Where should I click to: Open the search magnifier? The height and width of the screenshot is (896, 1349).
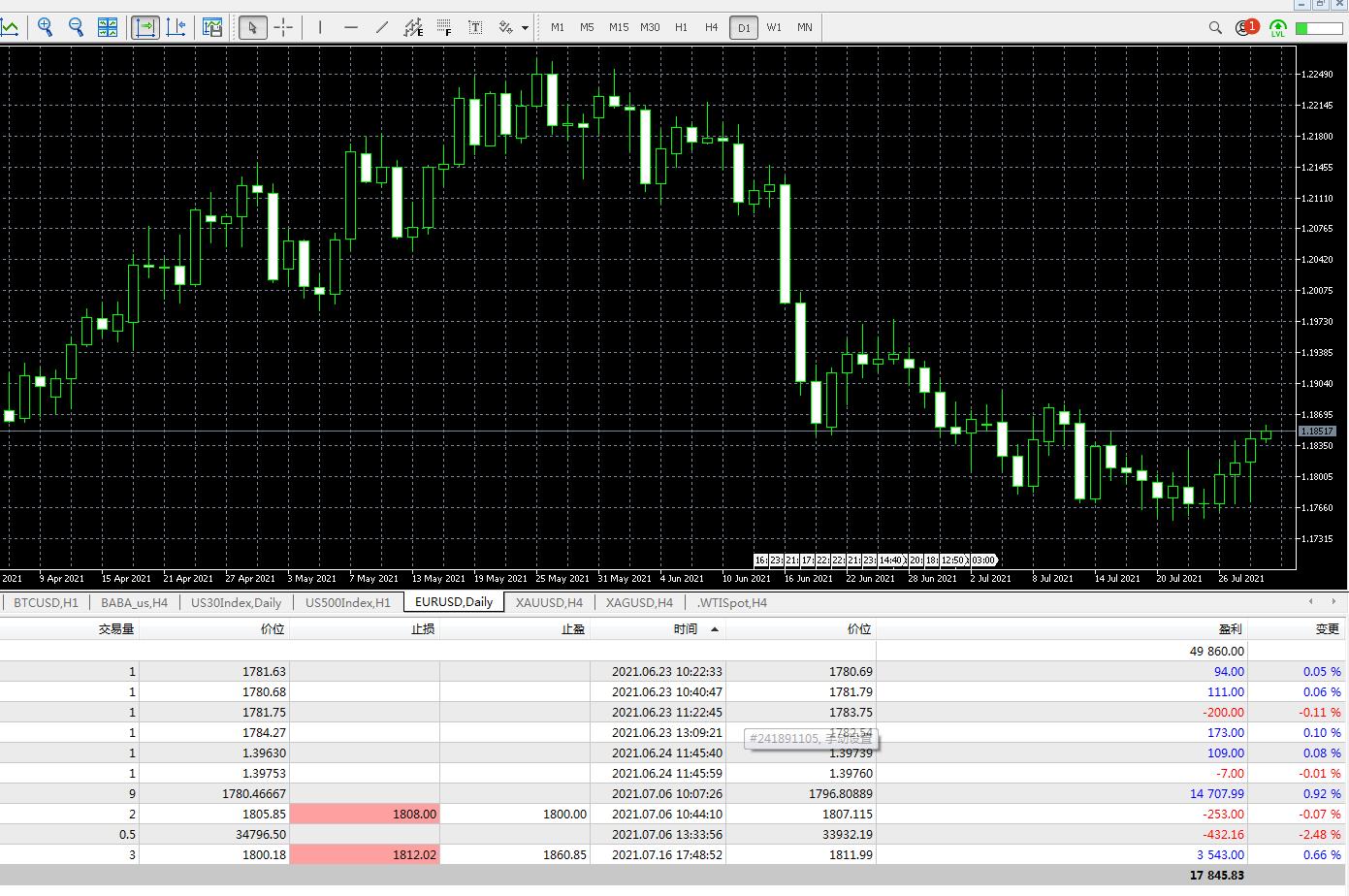(1215, 27)
